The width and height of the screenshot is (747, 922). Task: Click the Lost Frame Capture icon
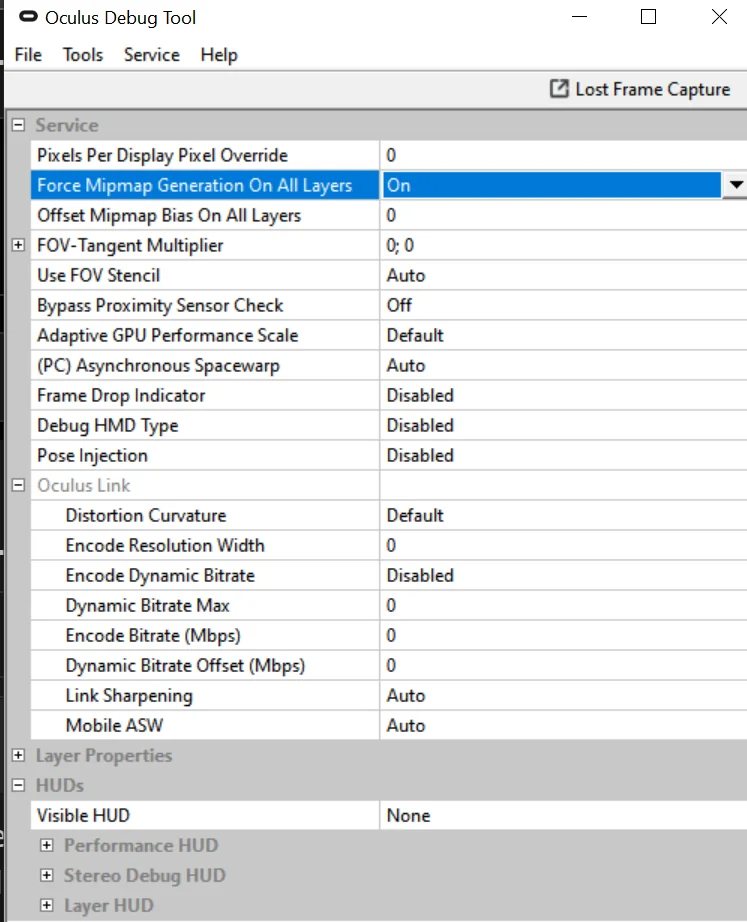point(559,89)
